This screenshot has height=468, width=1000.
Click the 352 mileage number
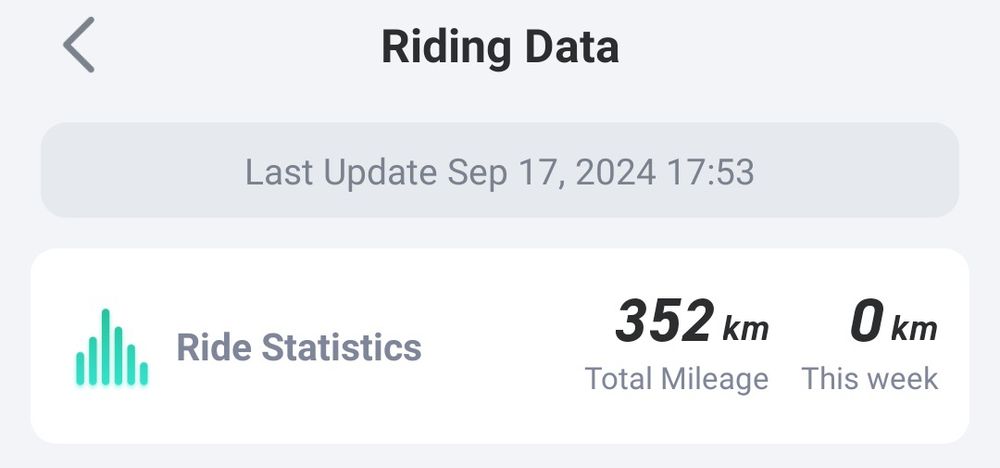[664, 322]
